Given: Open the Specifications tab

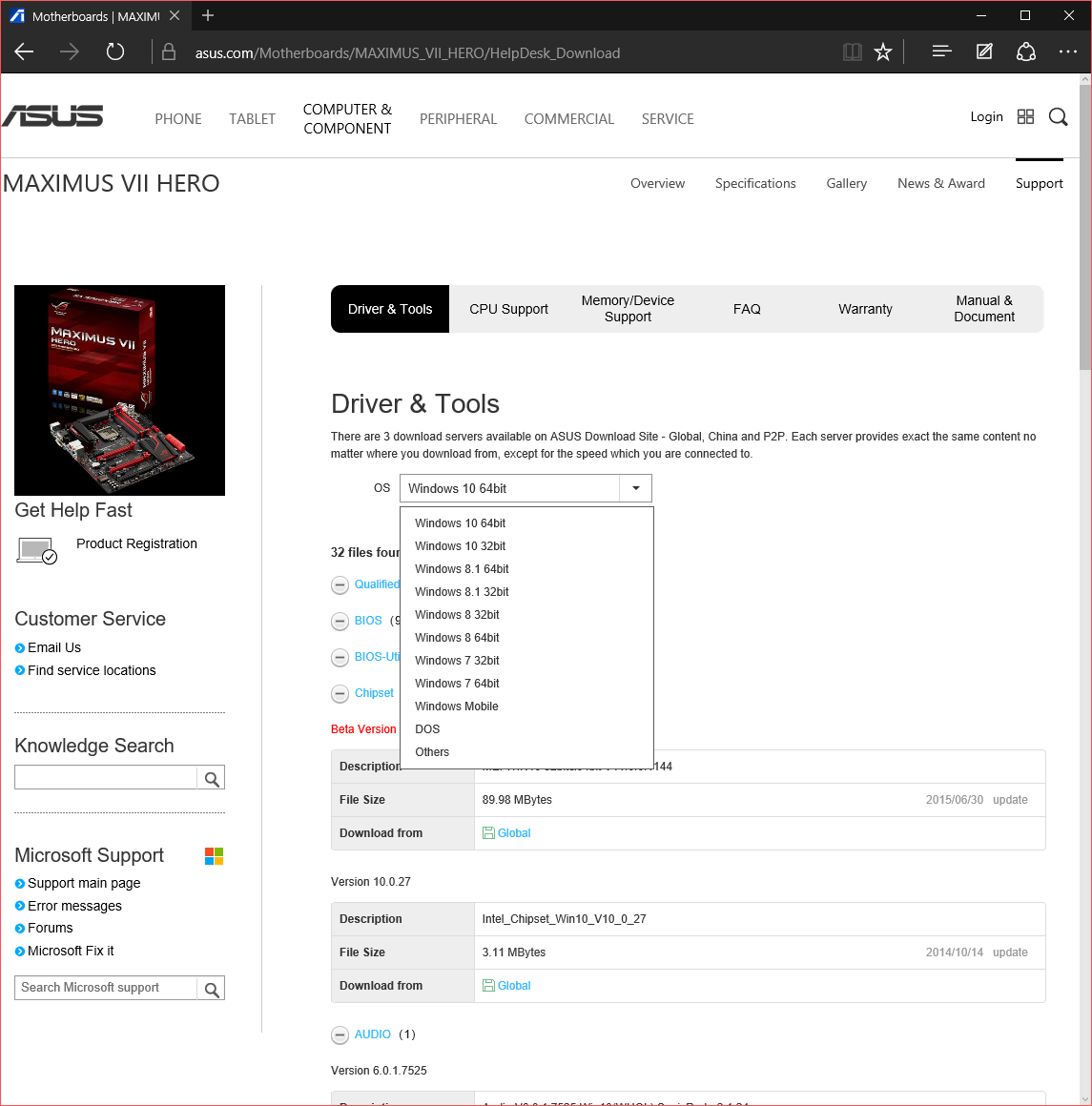Looking at the screenshot, I should point(755,183).
